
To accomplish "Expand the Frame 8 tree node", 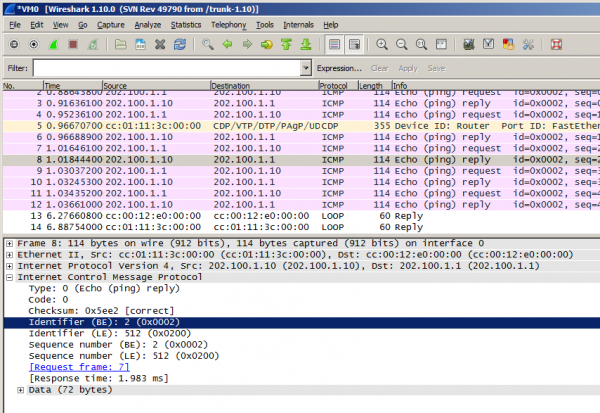I will click(x=10, y=243).
